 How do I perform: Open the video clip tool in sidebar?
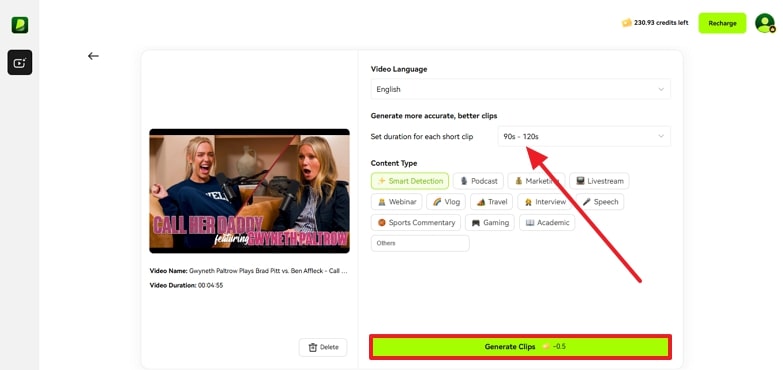coord(20,62)
